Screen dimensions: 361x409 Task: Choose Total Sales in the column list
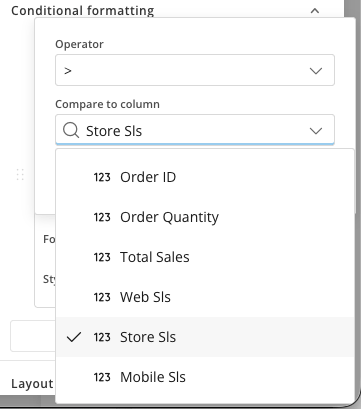pyautogui.click(x=205, y=257)
